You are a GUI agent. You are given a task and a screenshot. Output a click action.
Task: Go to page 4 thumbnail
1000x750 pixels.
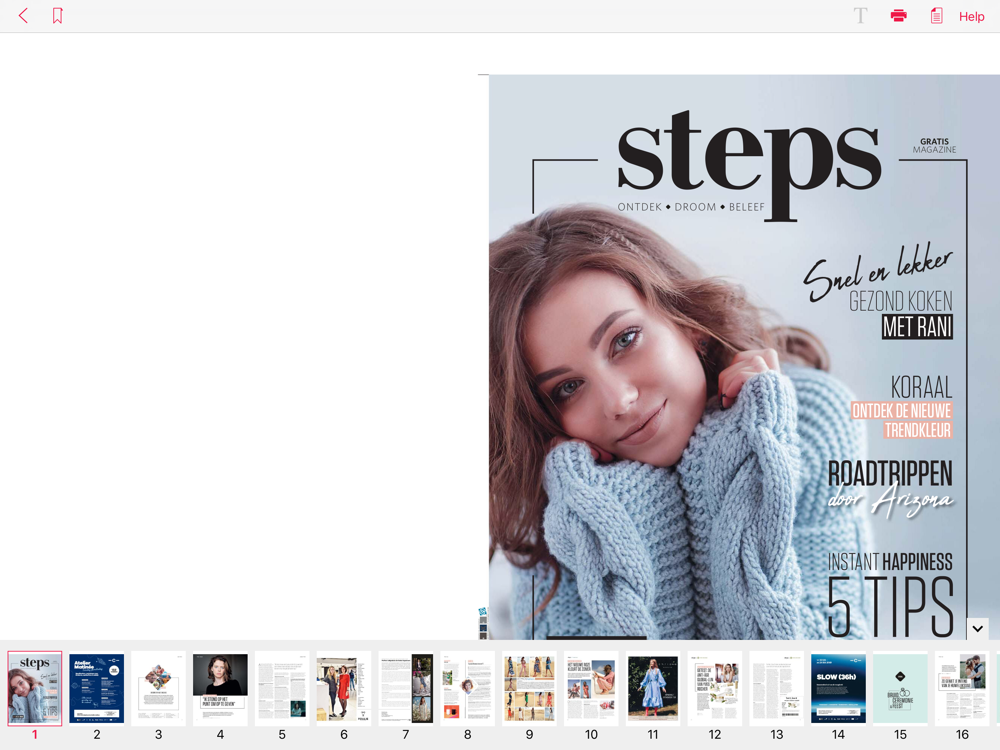[220, 688]
